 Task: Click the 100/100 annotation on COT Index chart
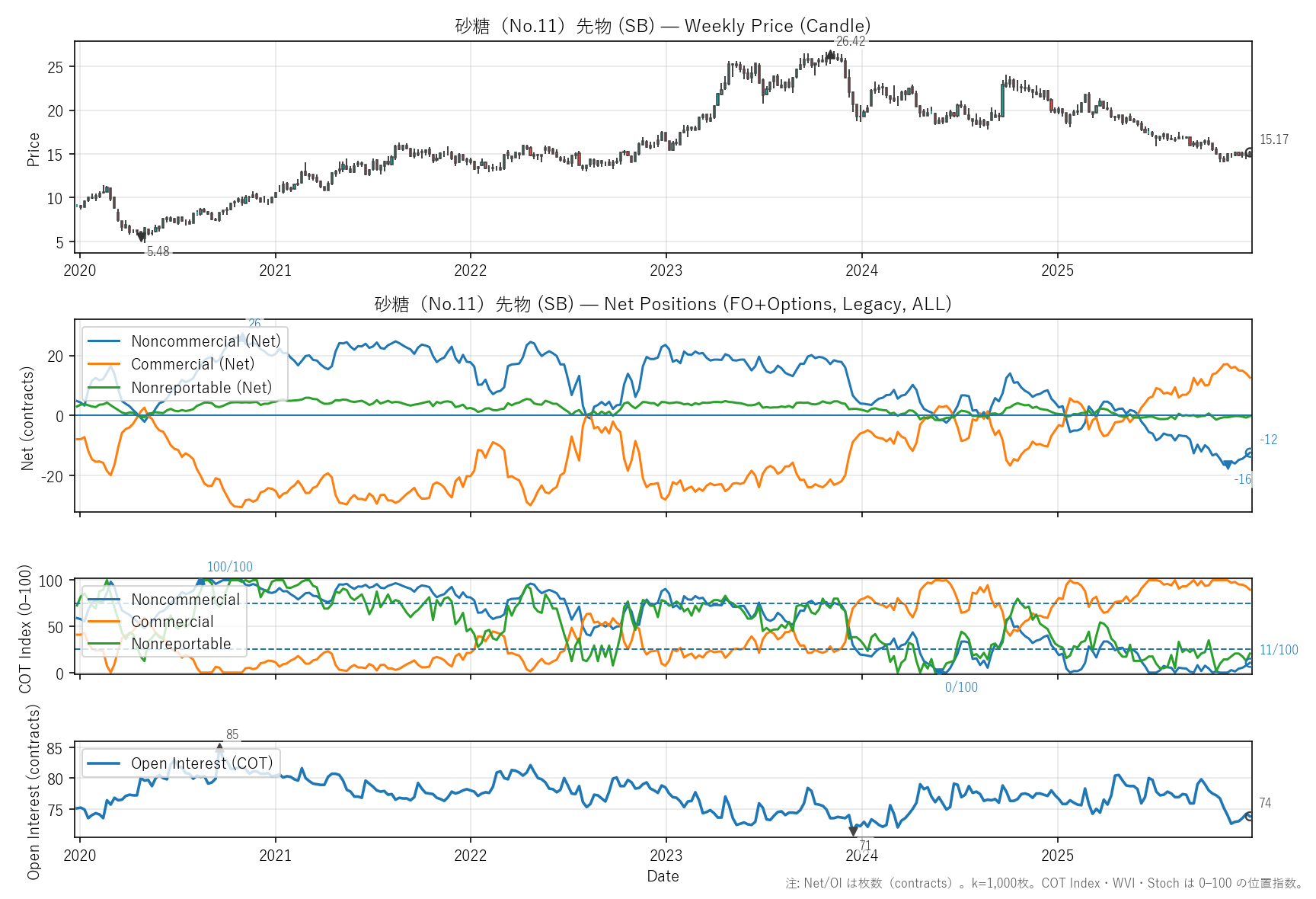(x=230, y=567)
